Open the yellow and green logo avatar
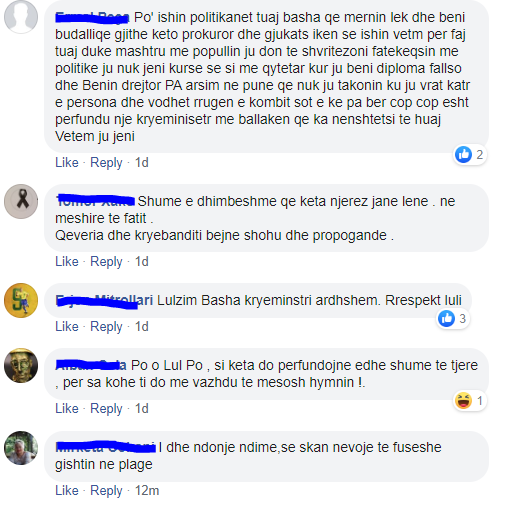Image resolution: width=509 pixels, height=505 pixels. click(21, 300)
